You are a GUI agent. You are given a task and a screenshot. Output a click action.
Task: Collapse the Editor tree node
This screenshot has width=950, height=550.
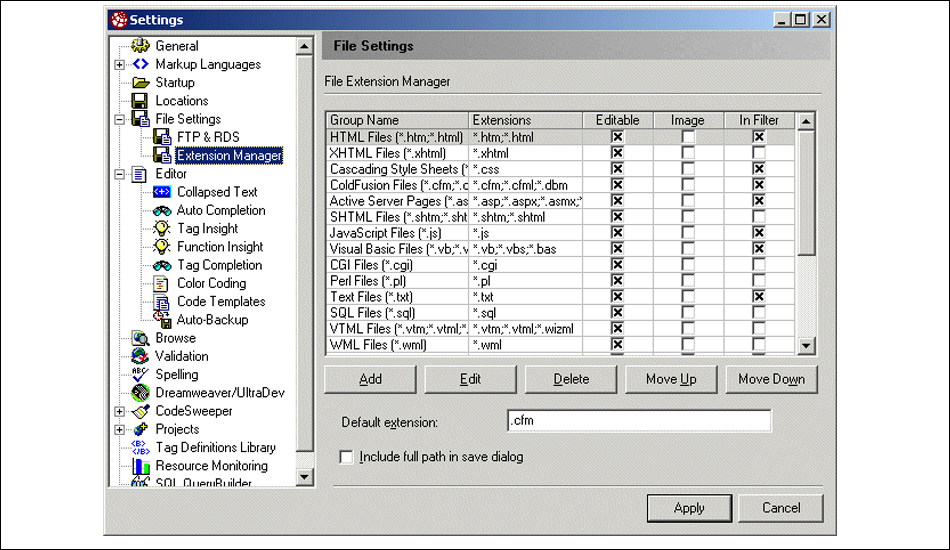point(119,174)
